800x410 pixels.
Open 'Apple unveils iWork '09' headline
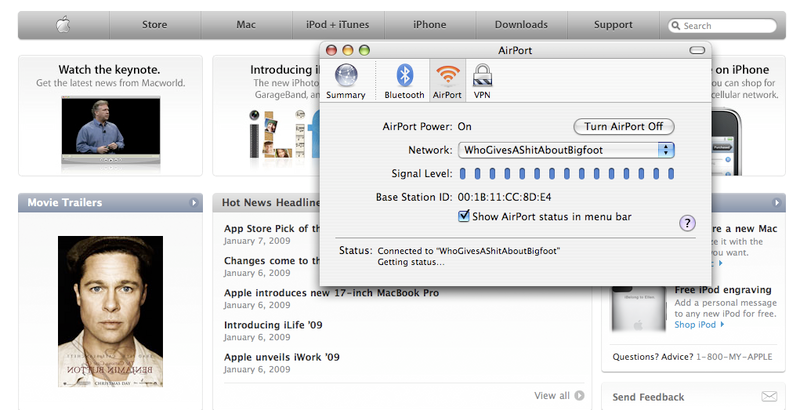pos(282,357)
